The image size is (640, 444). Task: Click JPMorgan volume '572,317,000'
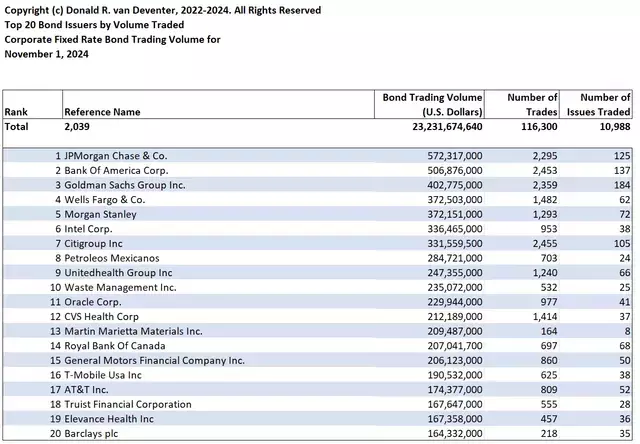(x=455, y=156)
